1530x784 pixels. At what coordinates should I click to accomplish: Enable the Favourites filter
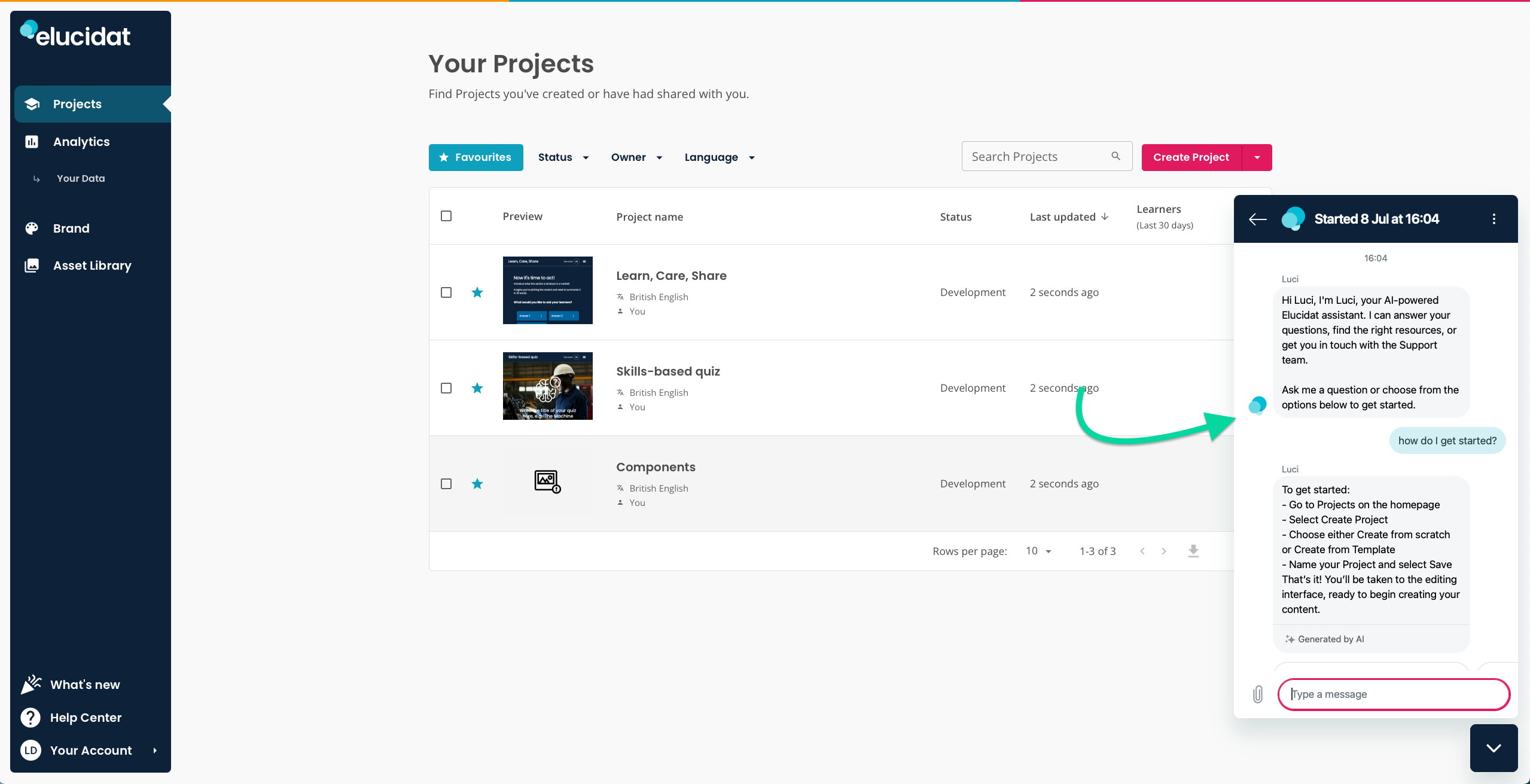click(475, 157)
